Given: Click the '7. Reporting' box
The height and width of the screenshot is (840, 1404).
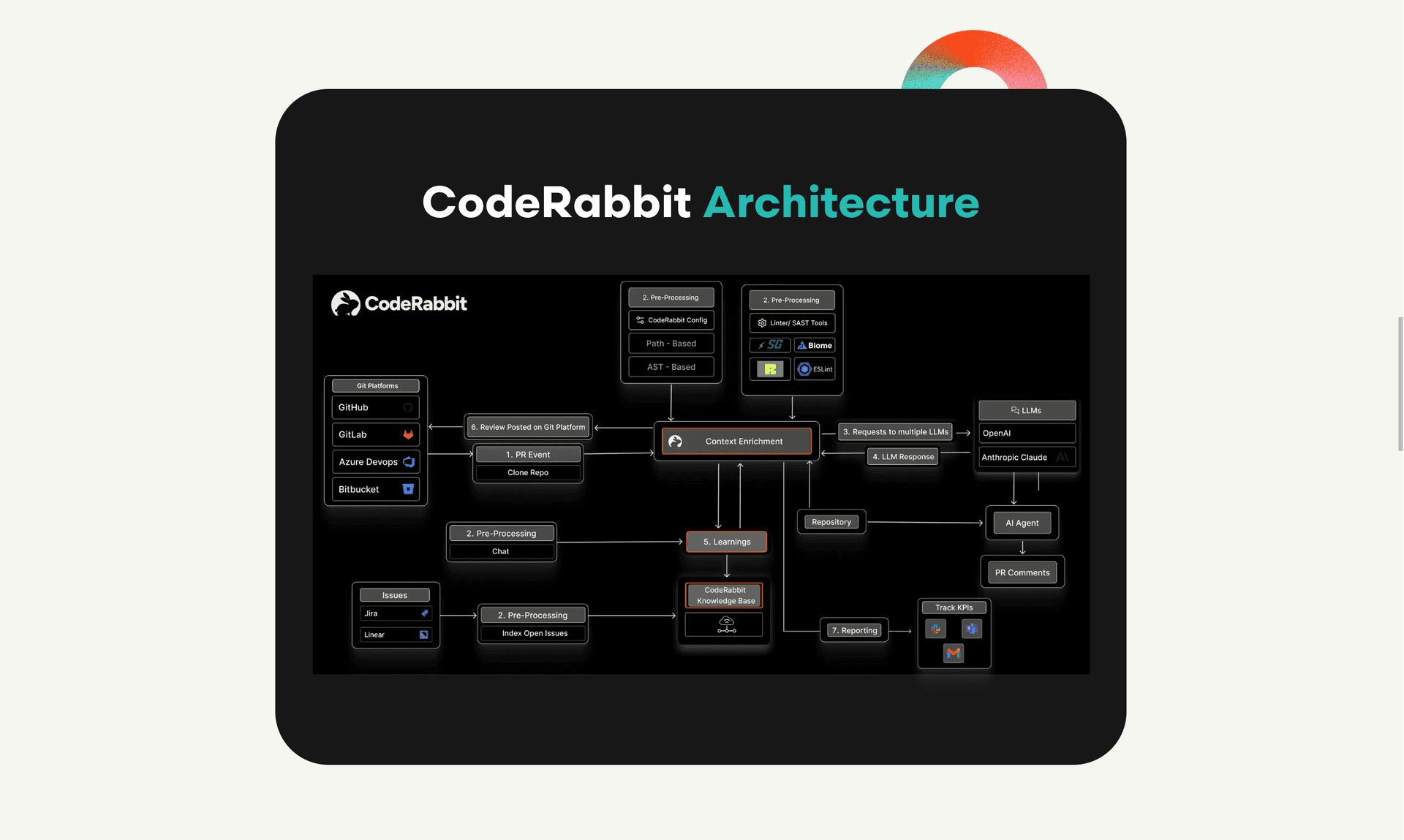Looking at the screenshot, I should click(855, 630).
